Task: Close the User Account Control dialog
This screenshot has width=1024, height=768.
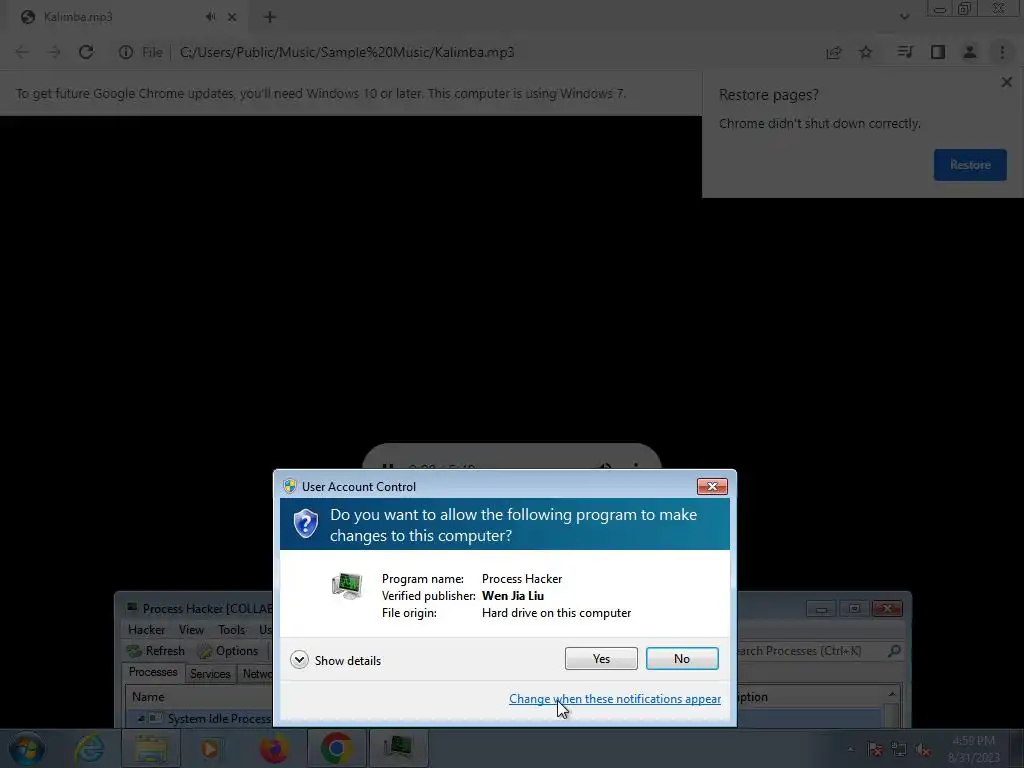Action: [712, 487]
